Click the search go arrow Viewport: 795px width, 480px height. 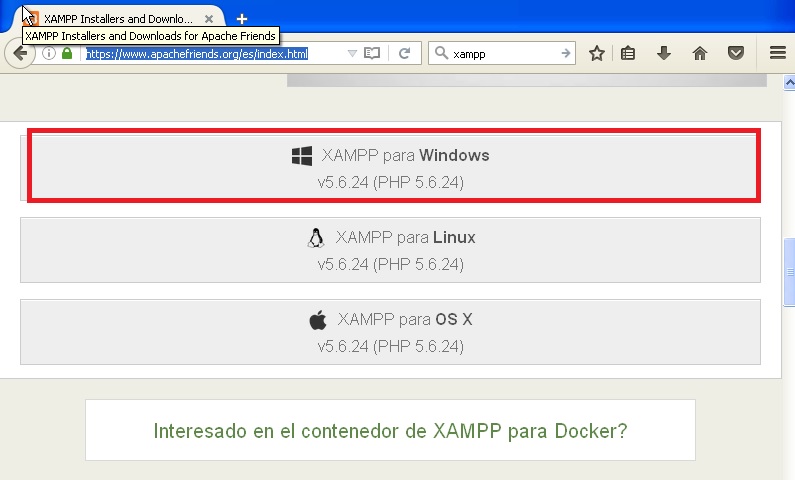pos(566,53)
